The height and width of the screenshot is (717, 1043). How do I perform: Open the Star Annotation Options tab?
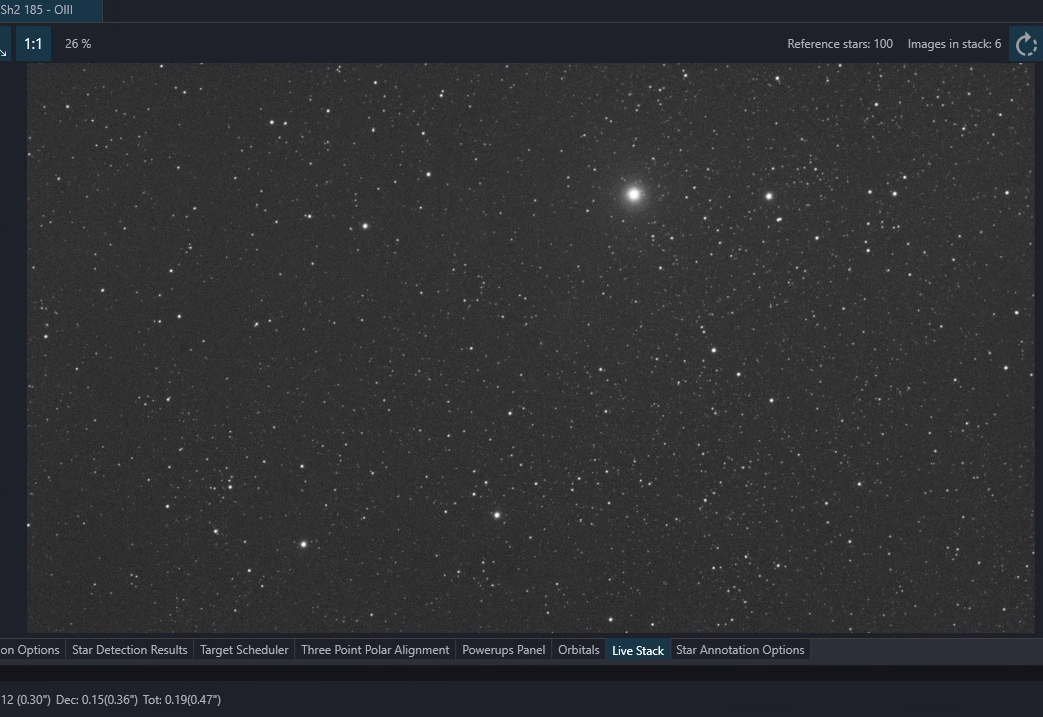point(740,650)
